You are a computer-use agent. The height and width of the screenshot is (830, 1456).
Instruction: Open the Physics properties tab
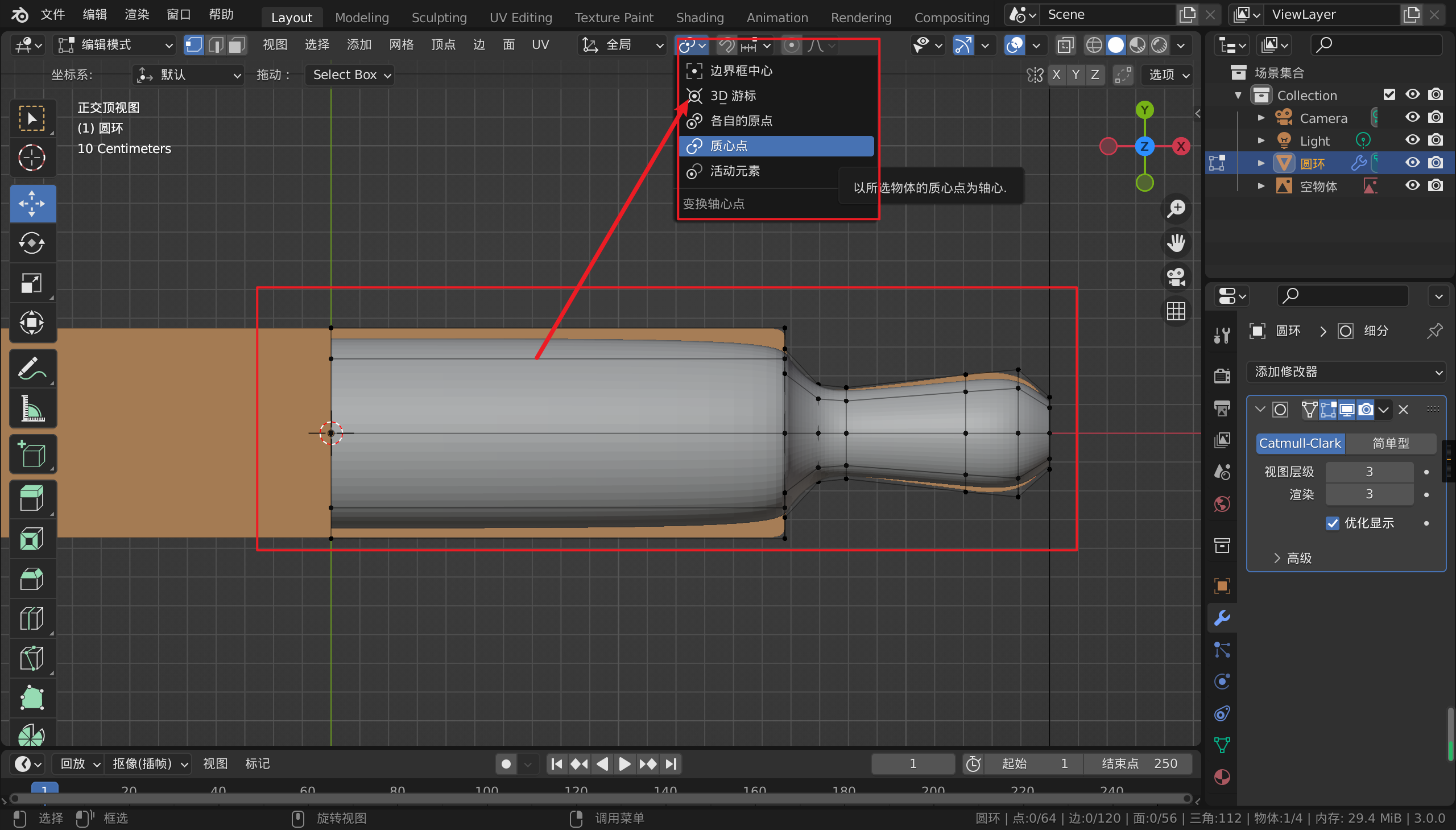(1222, 682)
